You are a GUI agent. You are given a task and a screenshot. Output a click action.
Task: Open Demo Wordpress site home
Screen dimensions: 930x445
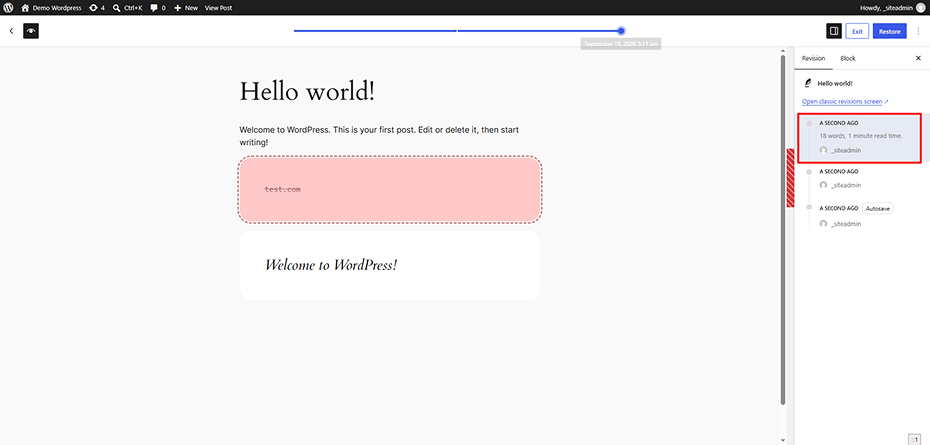52,8
